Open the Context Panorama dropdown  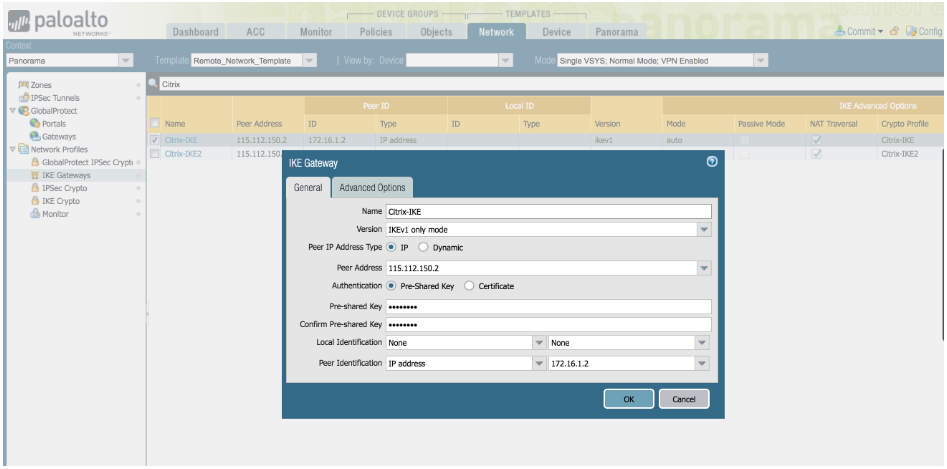(x=126, y=60)
